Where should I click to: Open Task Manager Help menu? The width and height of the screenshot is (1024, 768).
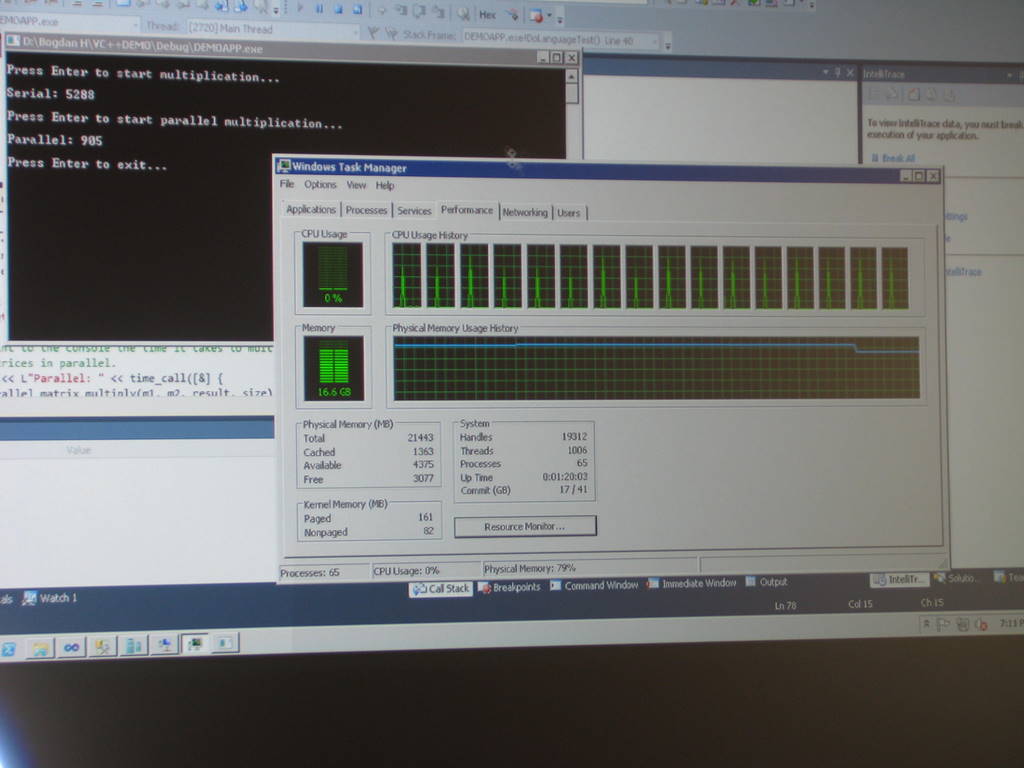click(x=385, y=186)
